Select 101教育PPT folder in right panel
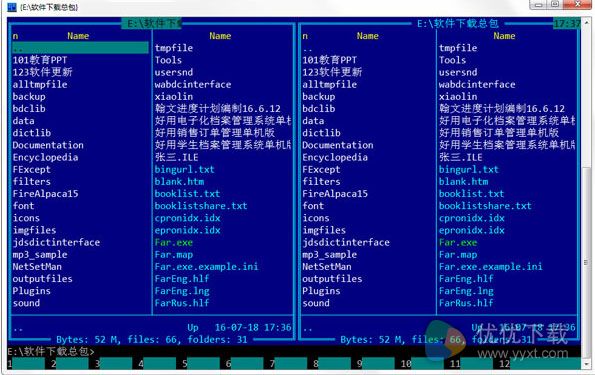The image size is (595, 375). tap(330, 60)
